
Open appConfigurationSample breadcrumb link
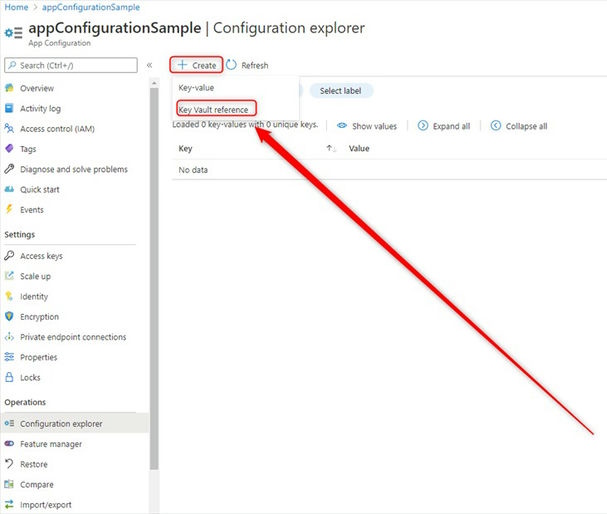pyautogui.click(x=91, y=7)
